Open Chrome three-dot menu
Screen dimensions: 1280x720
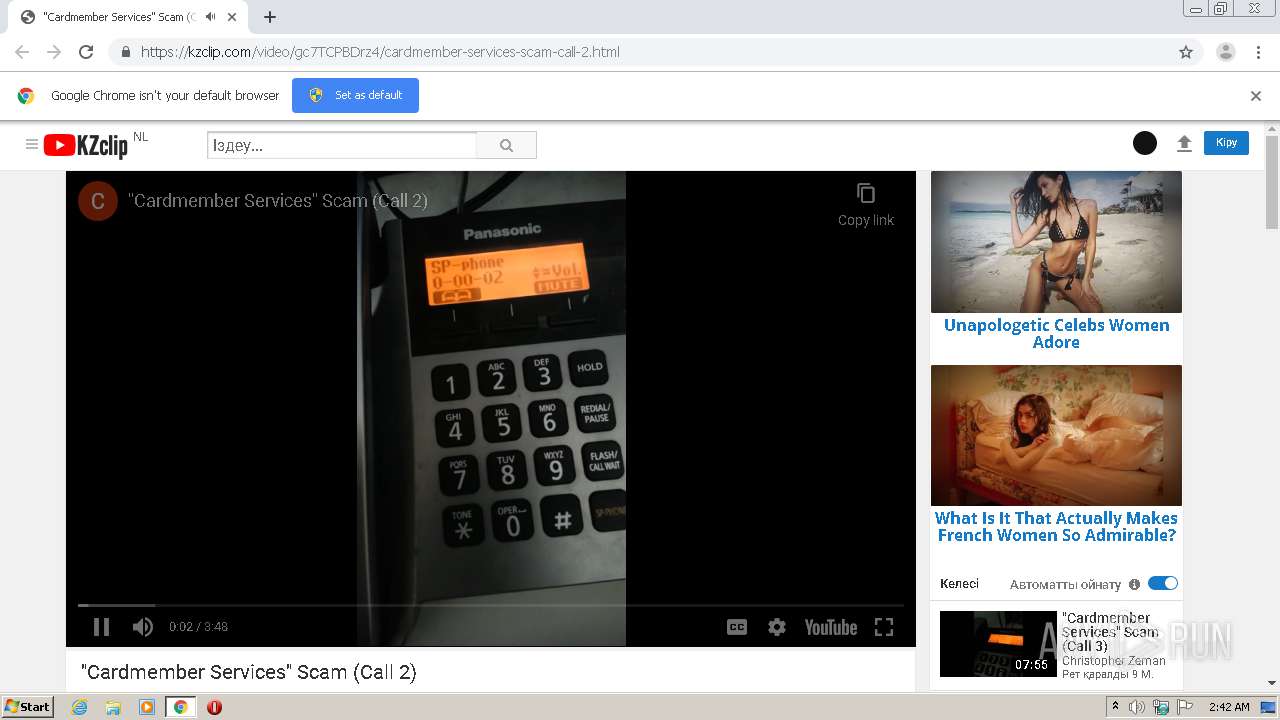pyautogui.click(x=1259, y=52)
